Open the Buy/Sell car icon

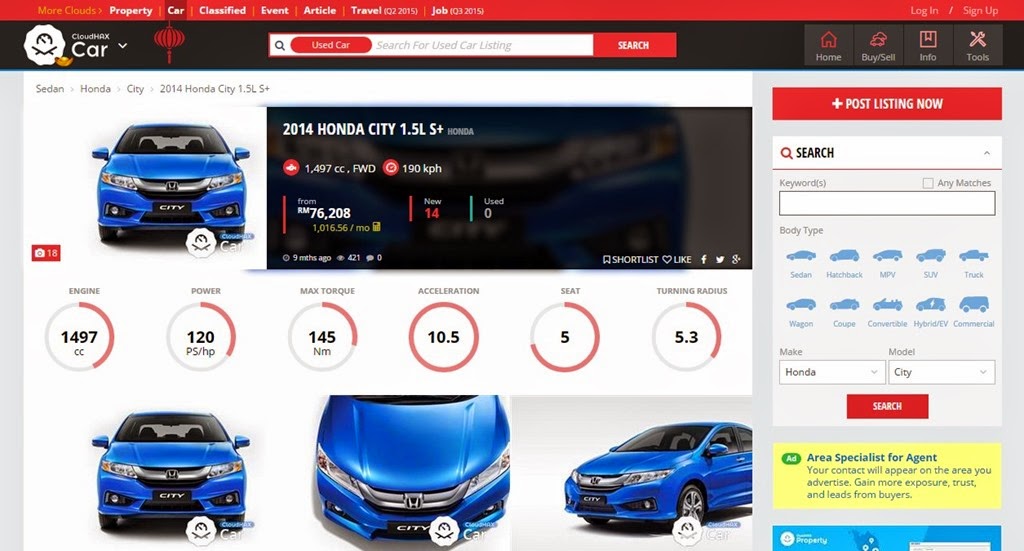click(878, 46)
